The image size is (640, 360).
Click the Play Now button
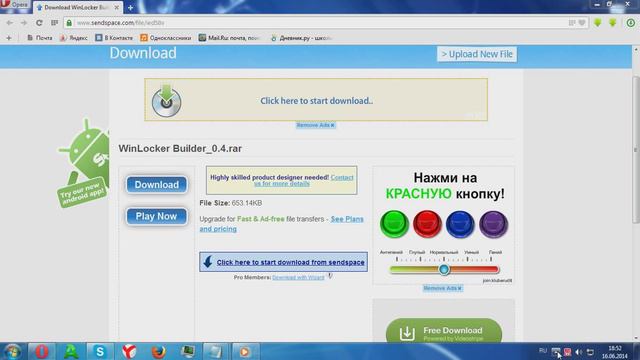(156, 216)
